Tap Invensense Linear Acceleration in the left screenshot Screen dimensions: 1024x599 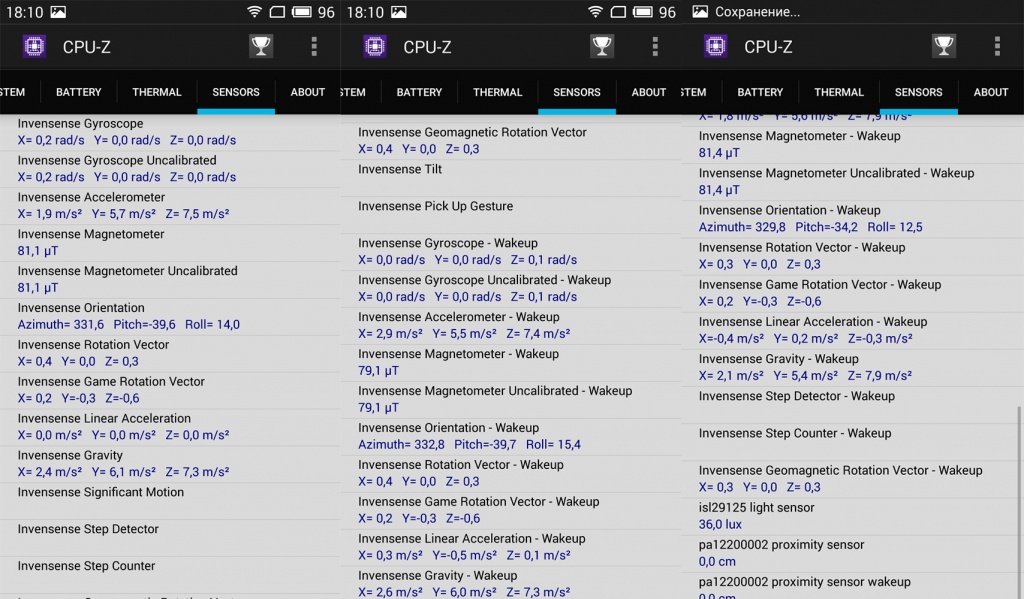coord(170,427)
